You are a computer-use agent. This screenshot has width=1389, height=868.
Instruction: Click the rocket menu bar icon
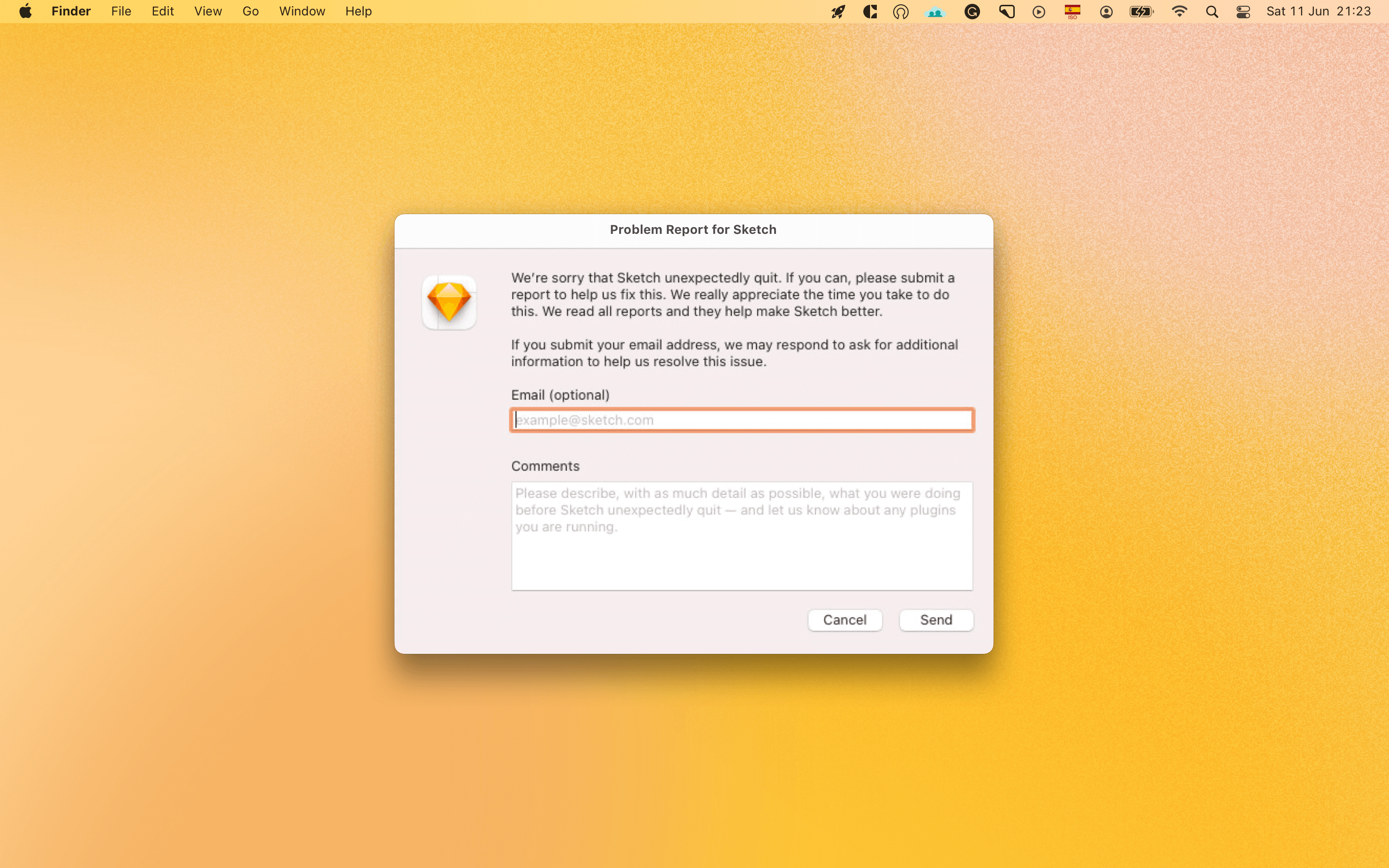[x=837, y=11]
